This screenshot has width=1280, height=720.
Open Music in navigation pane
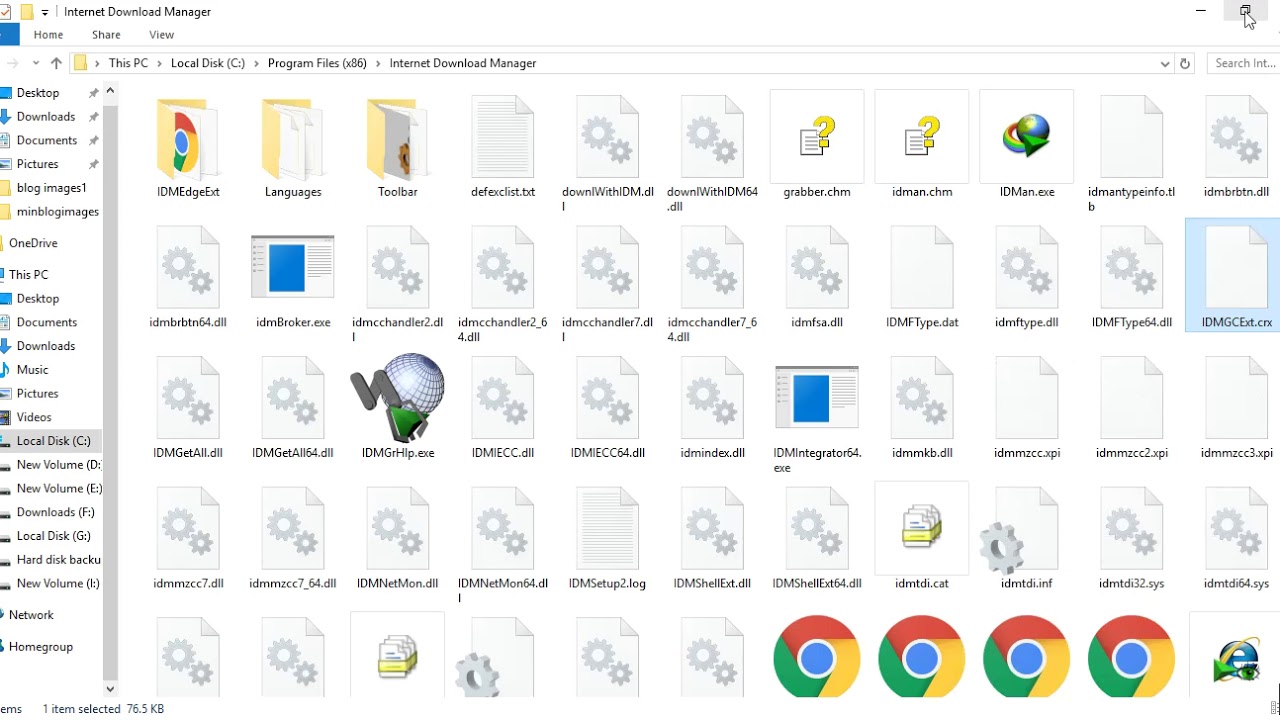click(32, 370)
